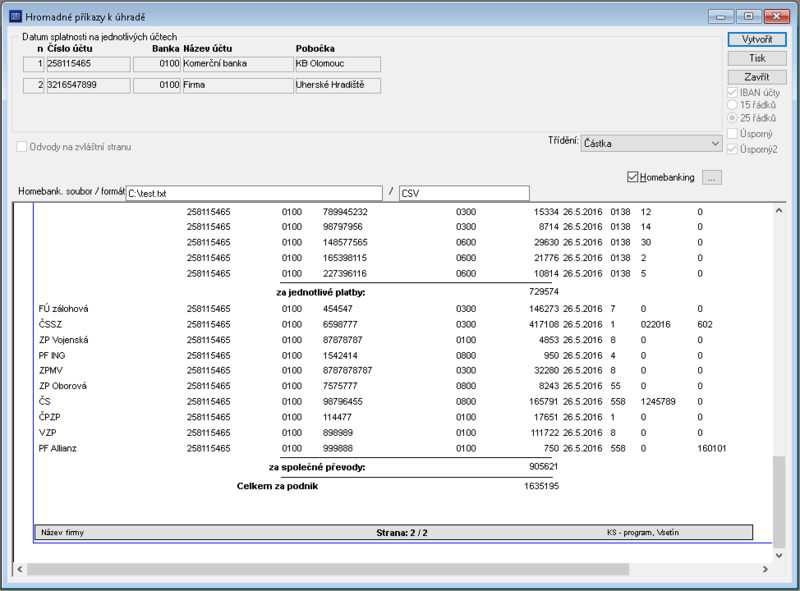Click the ČSSZ row label

click(51, 325)
